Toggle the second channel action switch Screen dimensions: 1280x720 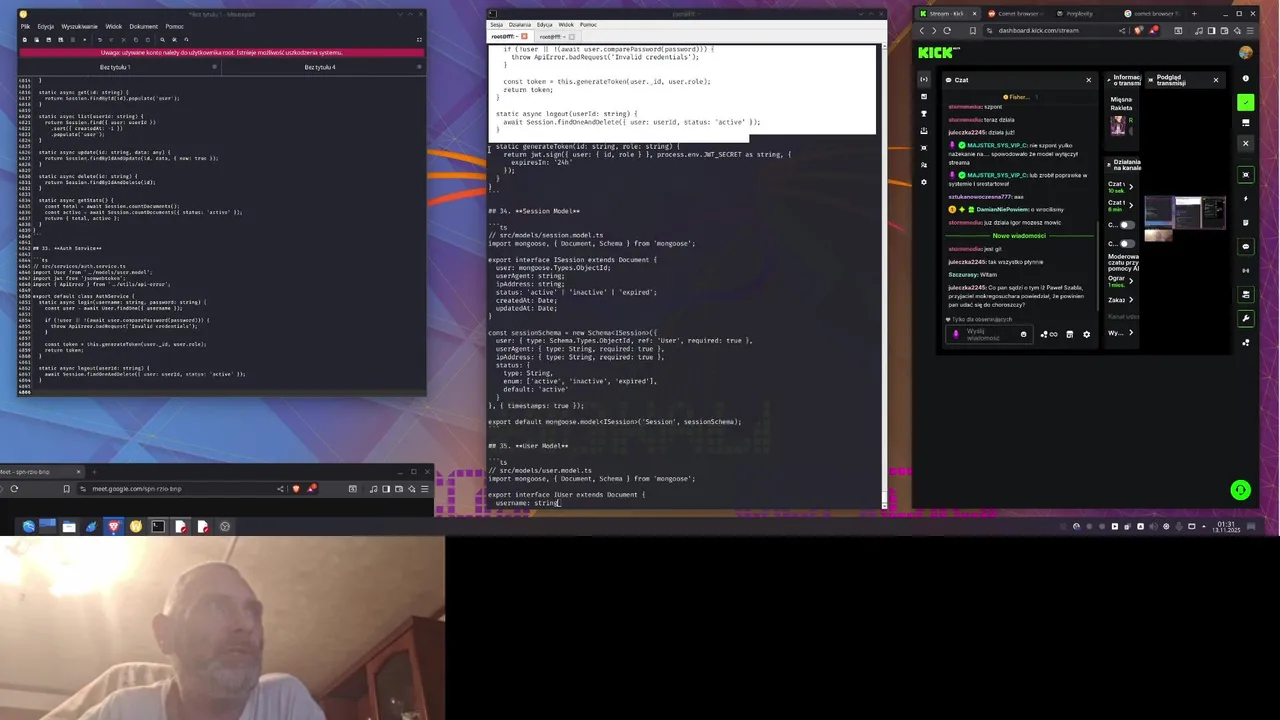1127,243
